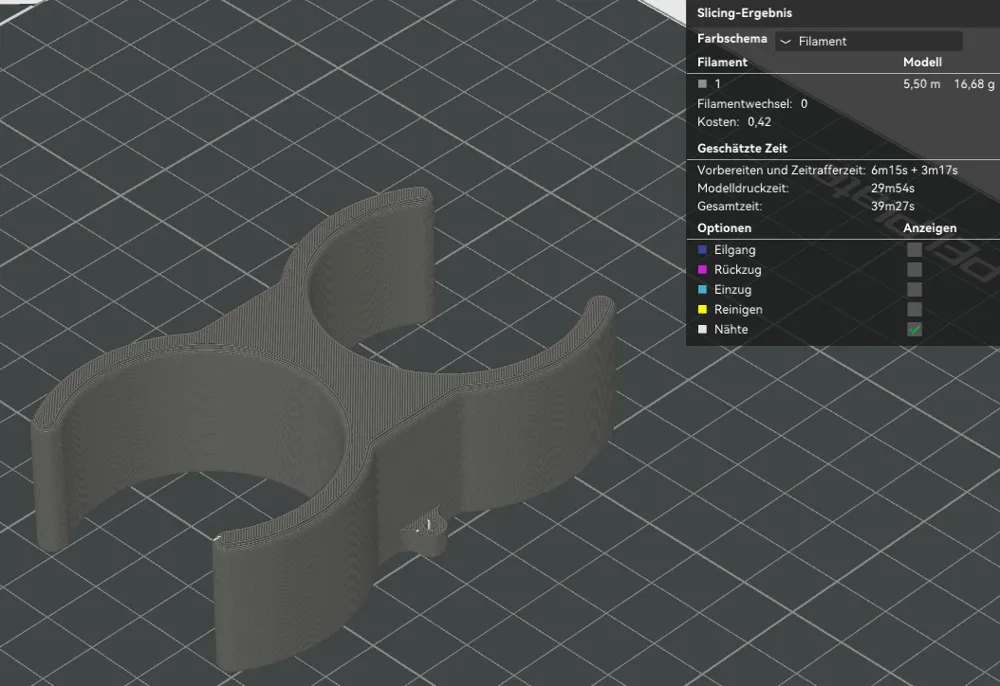
Task: Open the Farbschema dropdown showing Filament
Action: (869, 41)
